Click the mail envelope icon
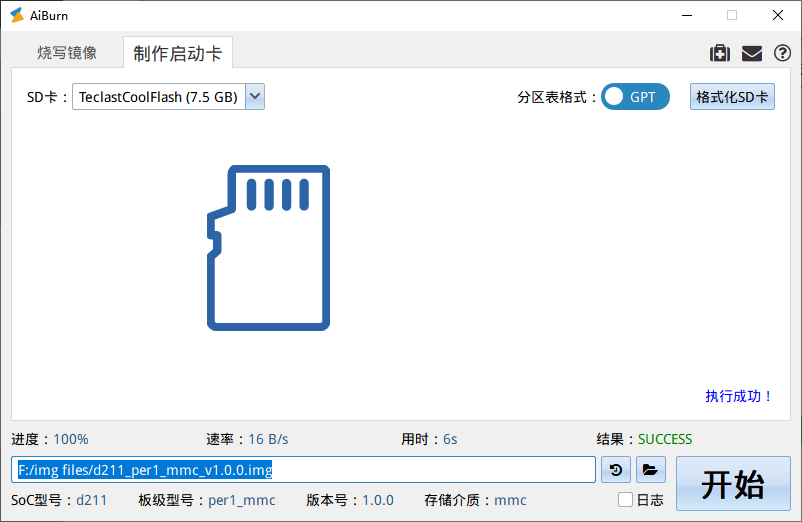Image resolution: width=802 pixels, height=522 pixels. coord(751,53)
